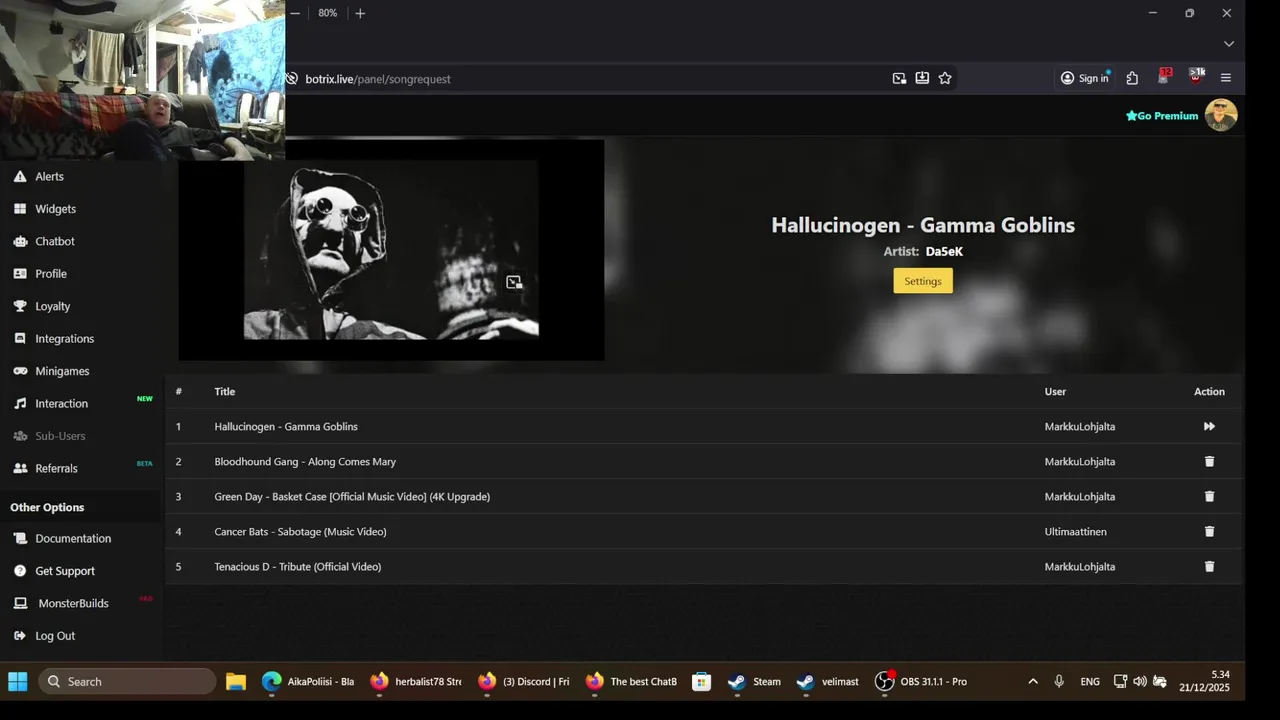
Task: Click Ultimaattinen user in row 4
Action: click(1076, 532)
